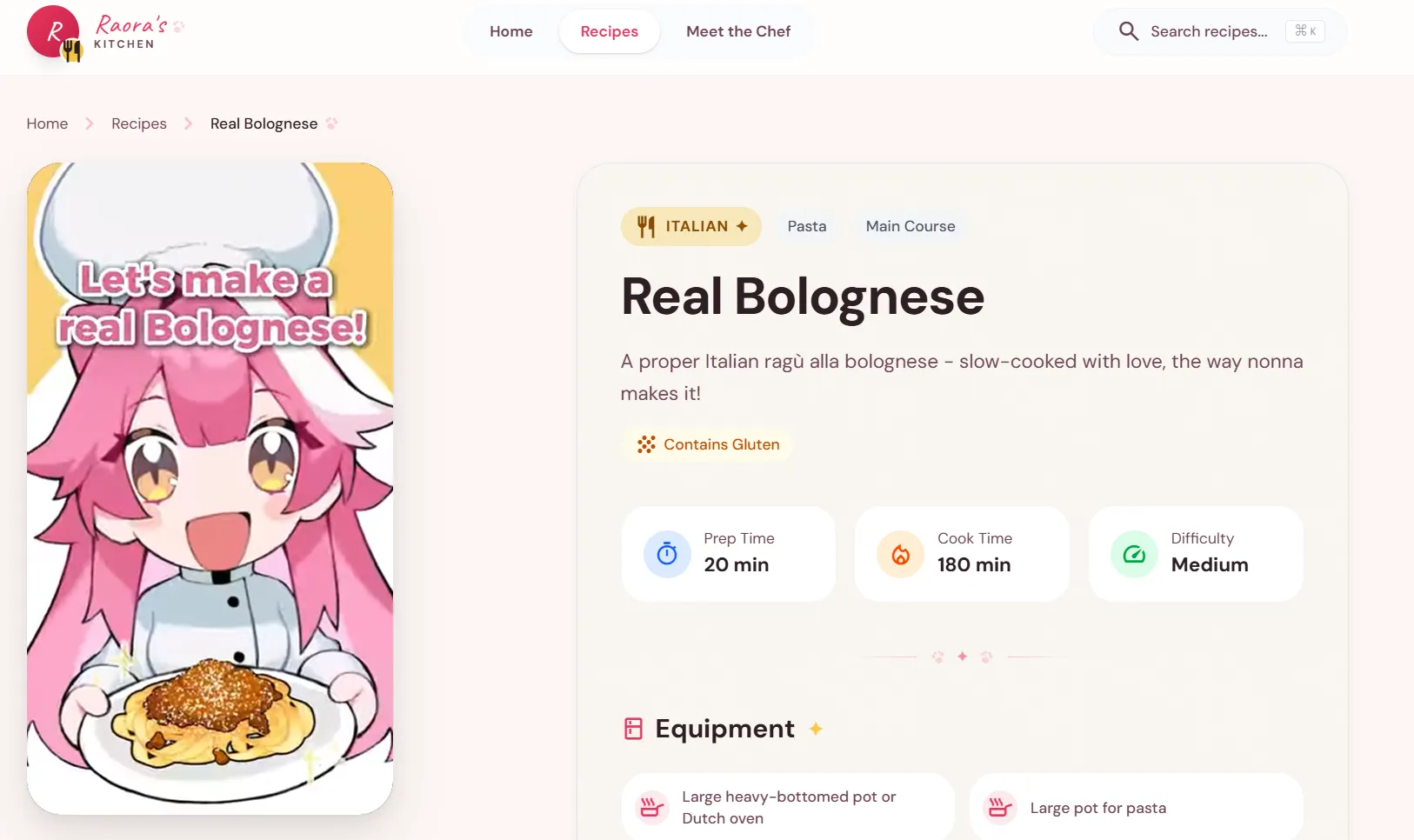Open Meet the Chef page

pyautogui.click(x=738, y=31)
